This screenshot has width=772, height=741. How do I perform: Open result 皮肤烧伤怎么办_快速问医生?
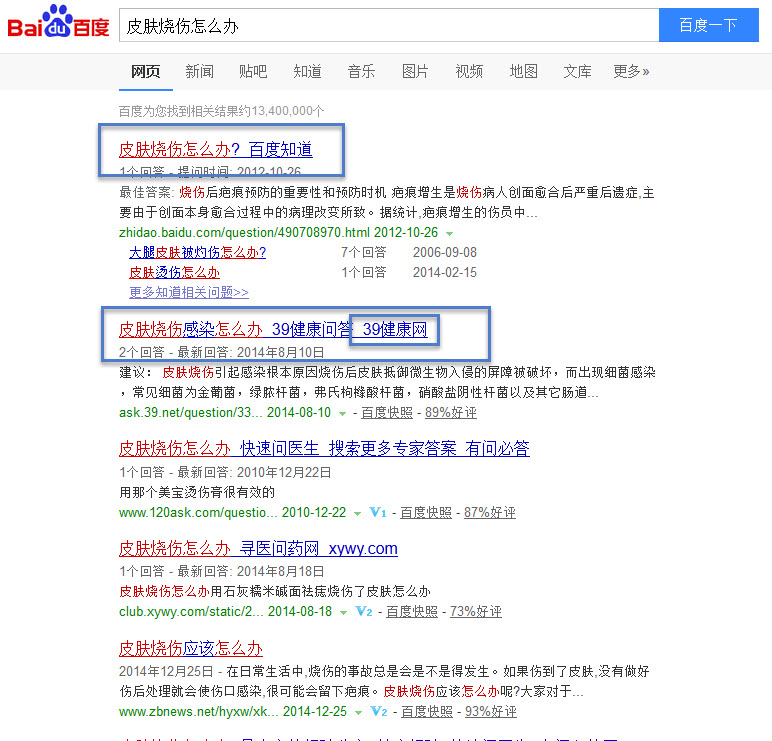[x=324, y=449]
